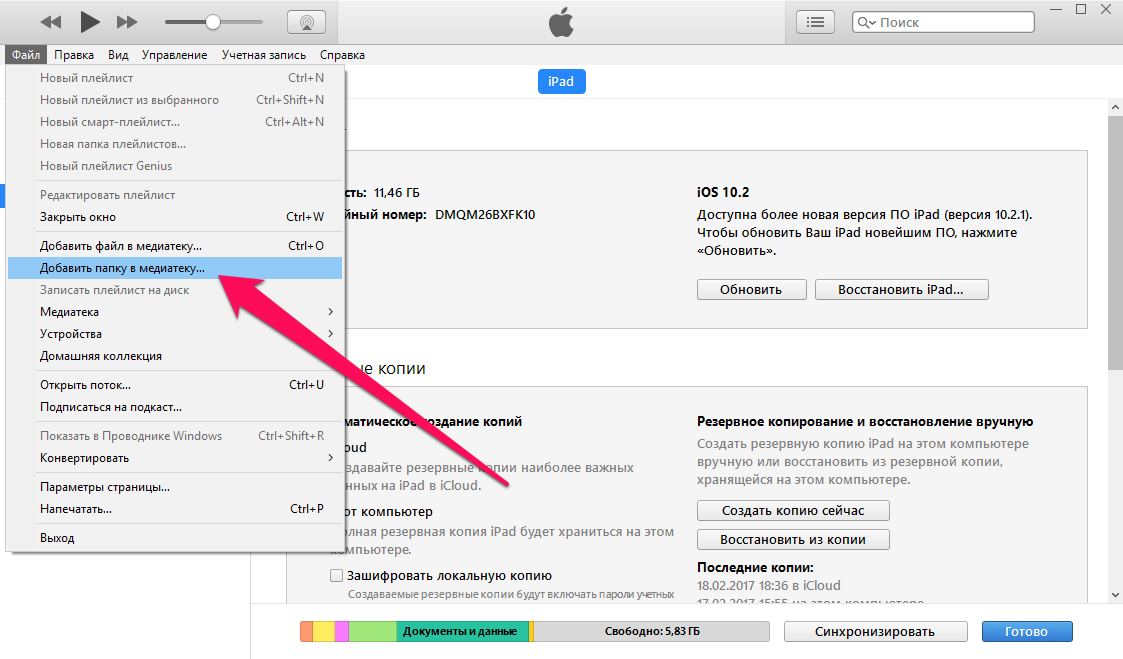Click the 'Документы и данные' storage segment
The height and width of the screenshot is (659, 1123).
coord(461,631)
